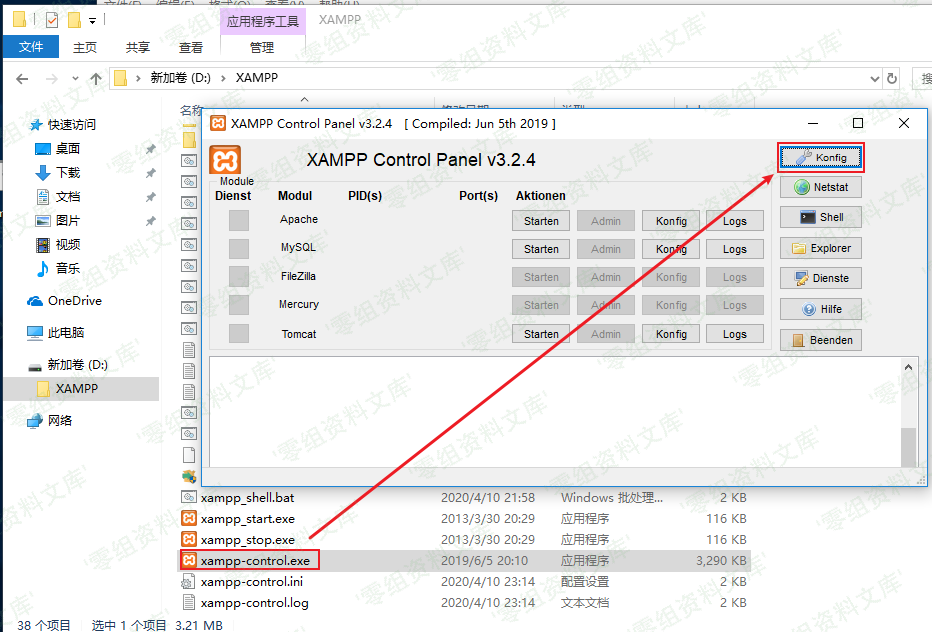
Task: Toggle the Apache service checkbox
Action: [239, 221]
